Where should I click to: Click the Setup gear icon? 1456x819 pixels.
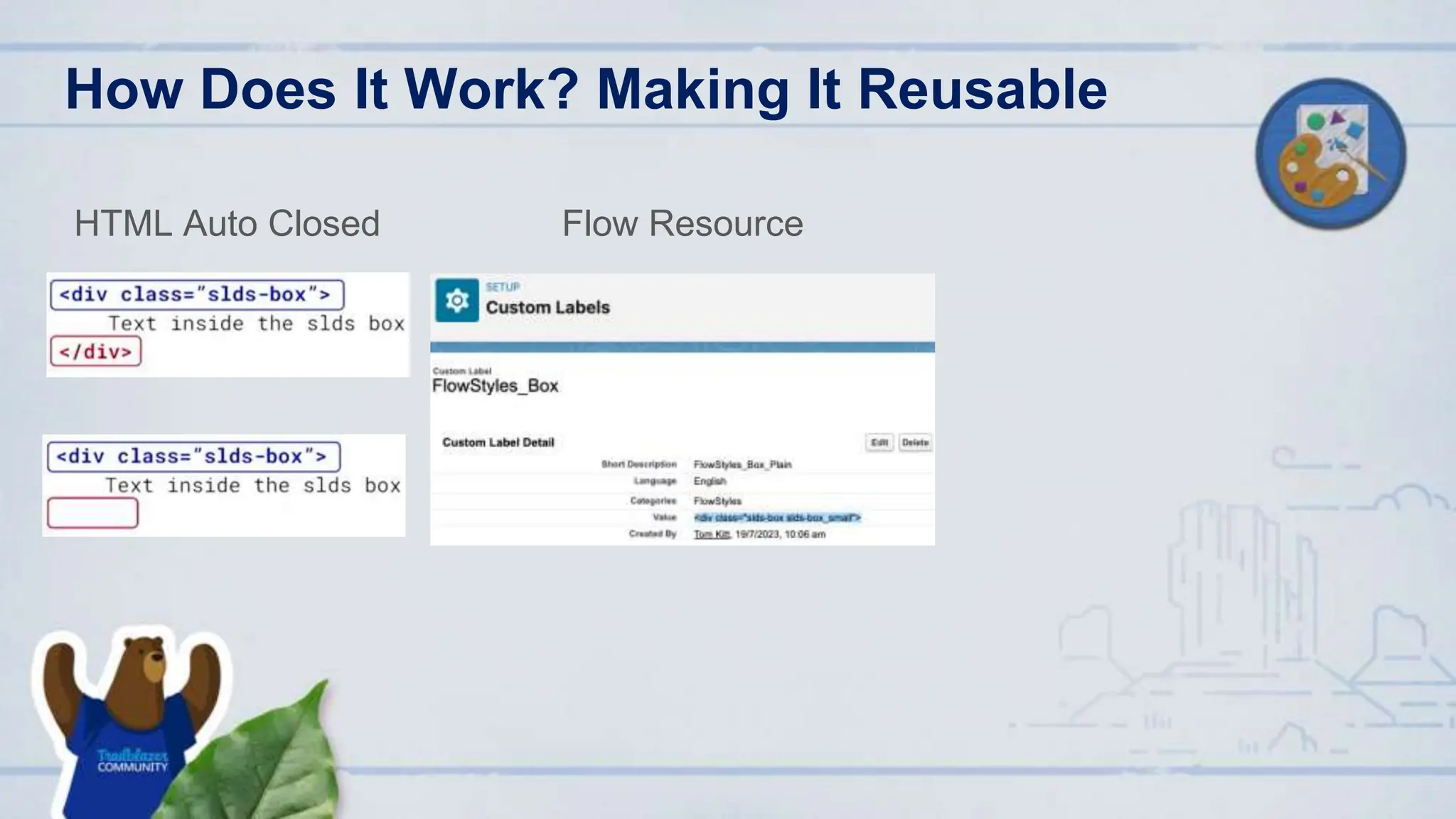point(456,301)
